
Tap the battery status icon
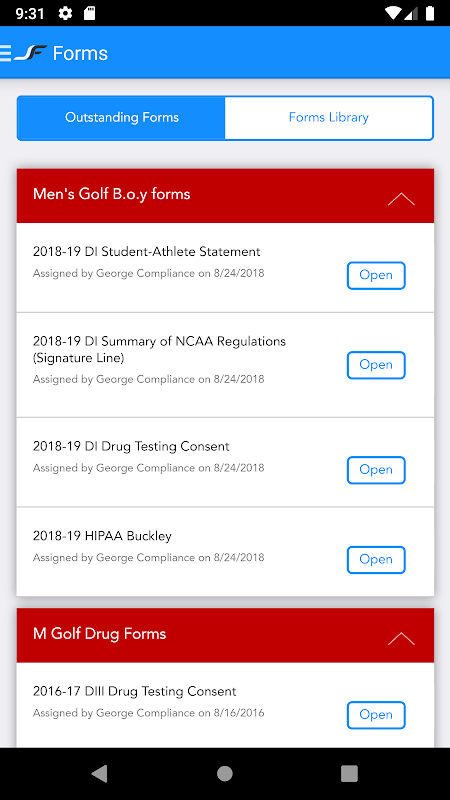[430, 13]
